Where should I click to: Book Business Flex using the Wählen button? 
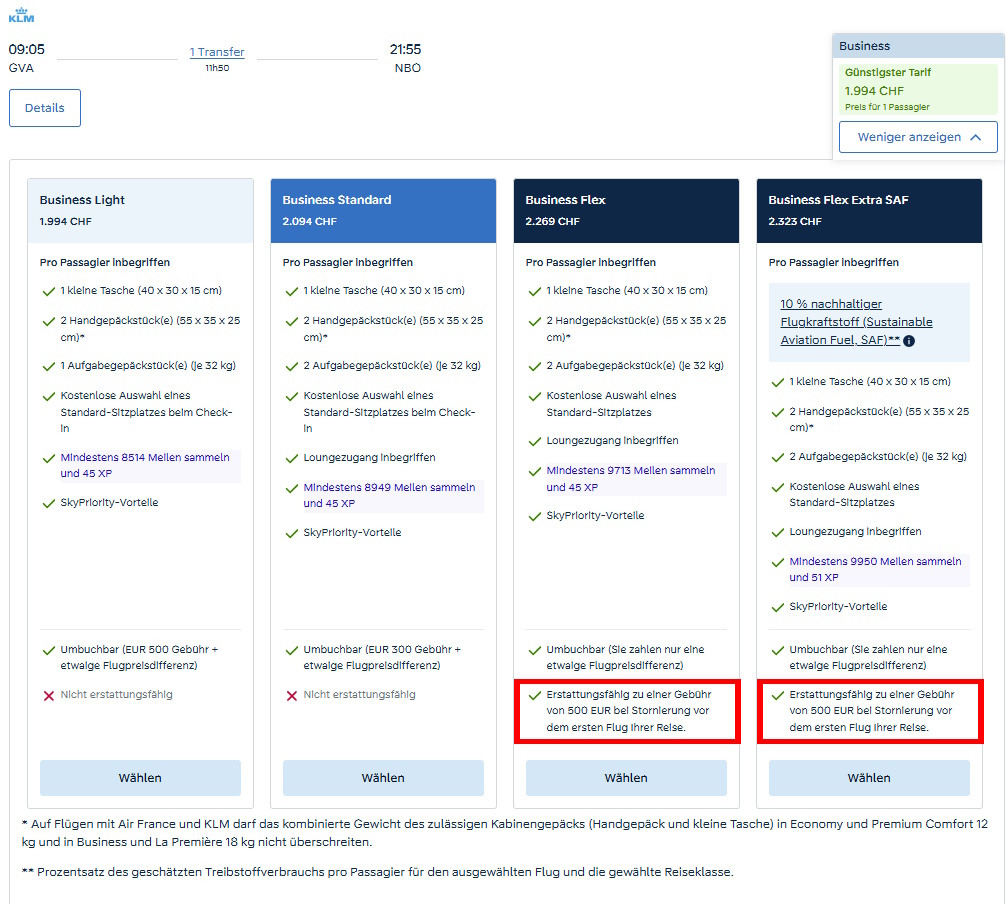[x=626, y=778]
